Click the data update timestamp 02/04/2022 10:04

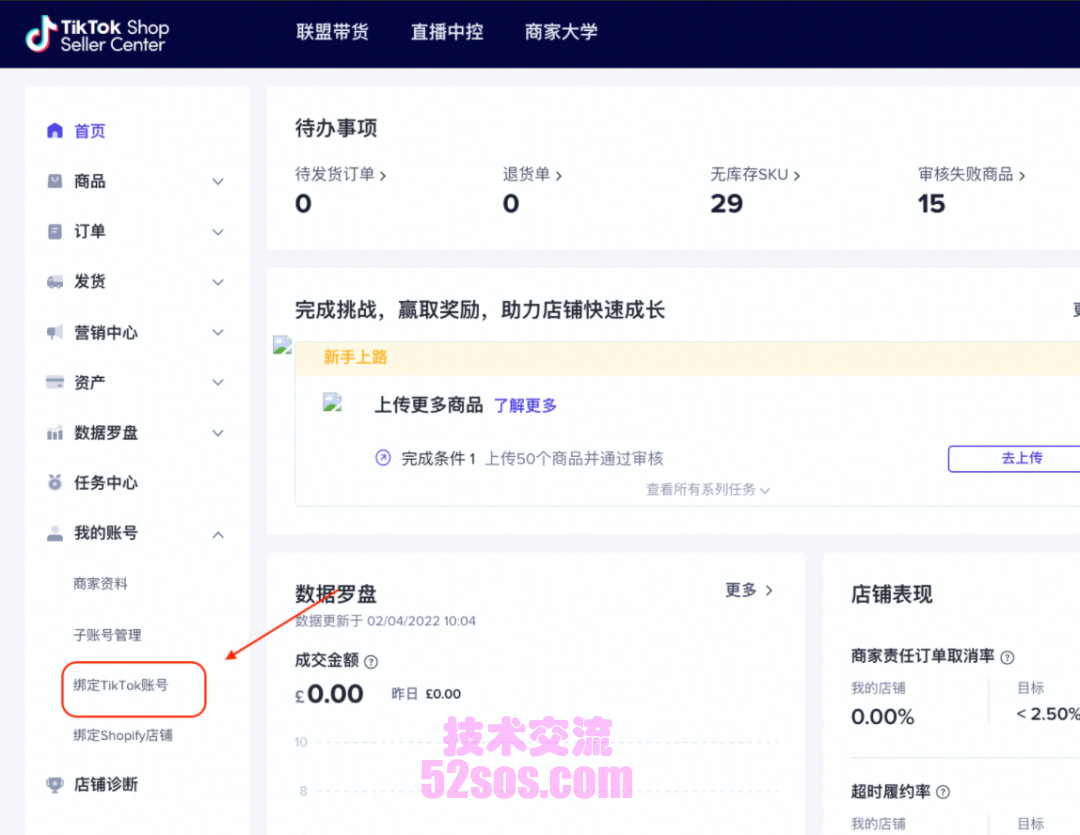pos(421,621)
